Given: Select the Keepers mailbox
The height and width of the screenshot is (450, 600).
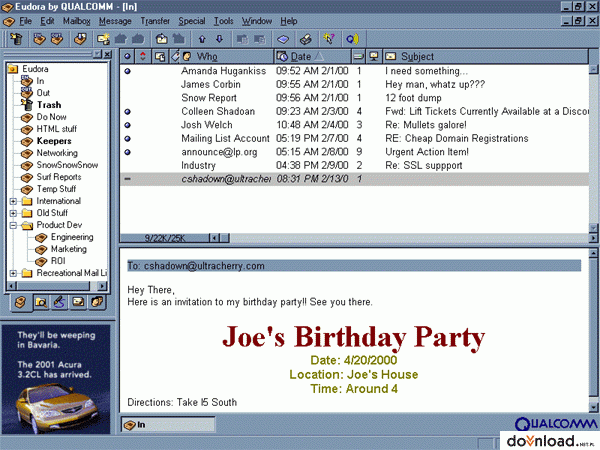Looking at the screenshot, I should click(54, 141).
